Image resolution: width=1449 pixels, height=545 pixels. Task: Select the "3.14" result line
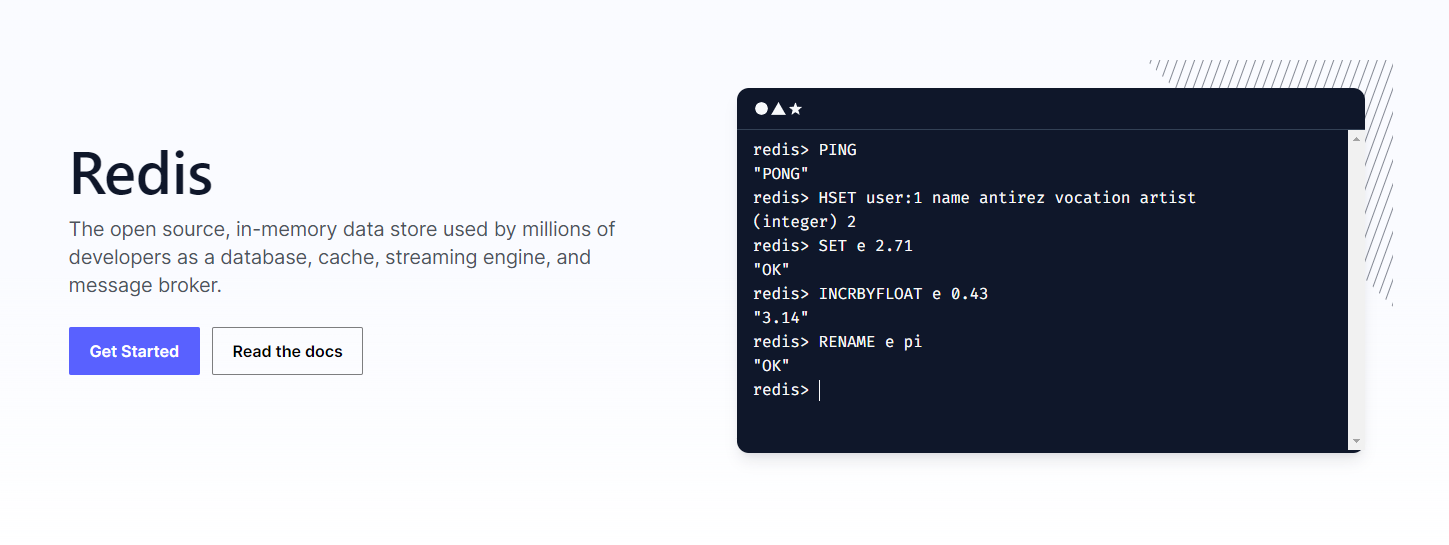780,318
